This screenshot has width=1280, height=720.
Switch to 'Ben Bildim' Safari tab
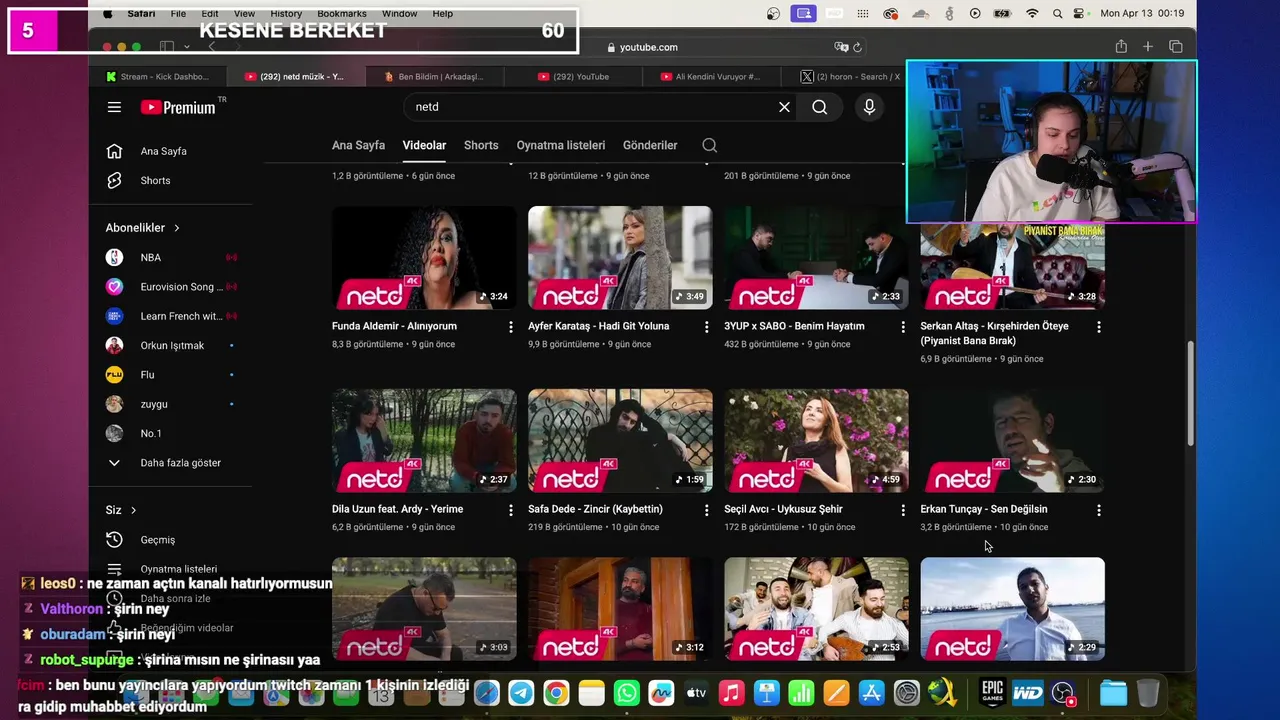click(x=433, y=77)
